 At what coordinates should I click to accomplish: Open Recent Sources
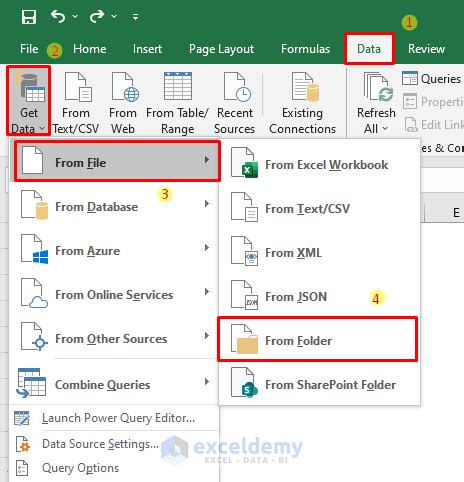pos(235,103)
